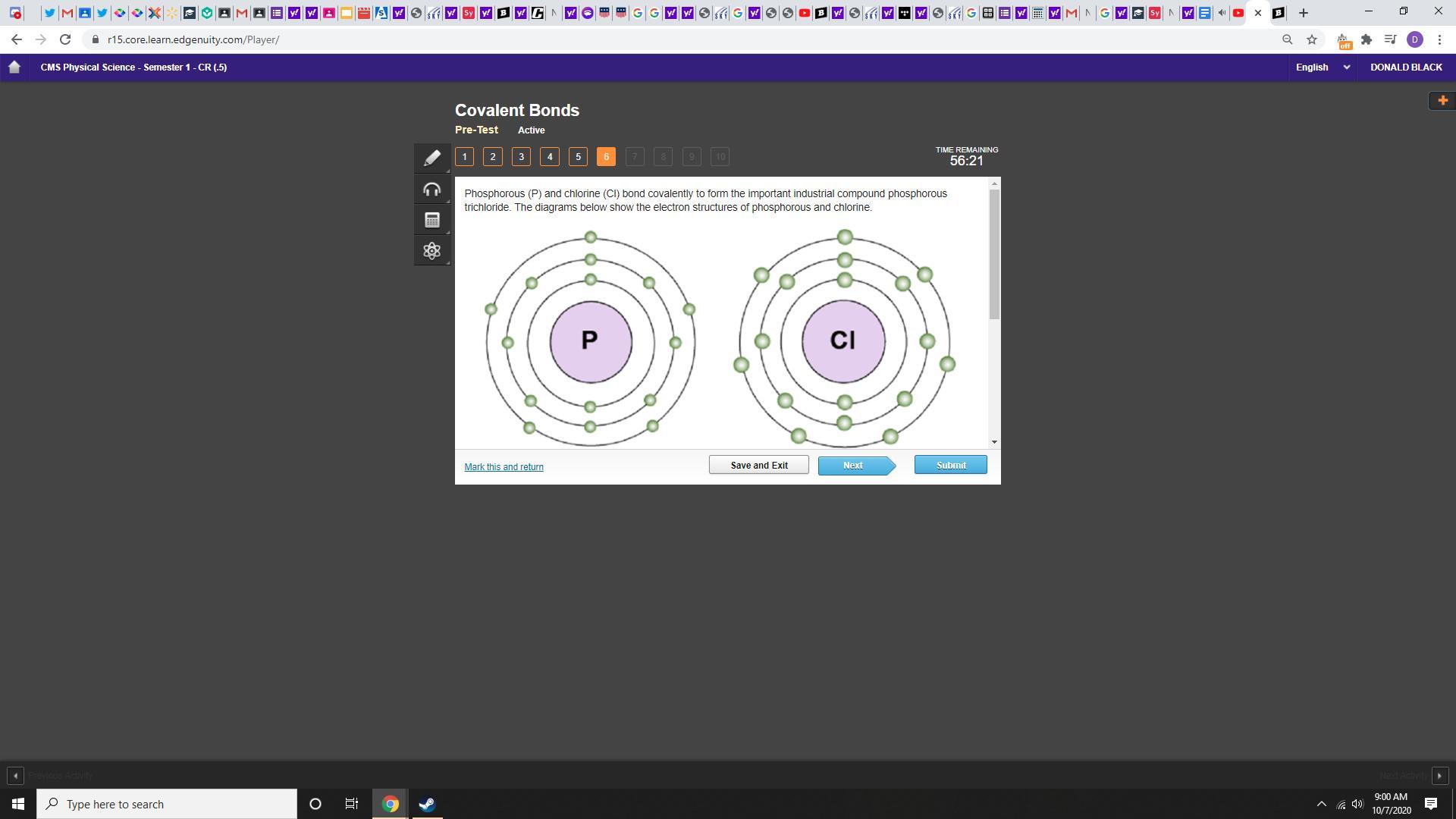
Task: Click Save and Exit button
Action: (x=758, y=465)
